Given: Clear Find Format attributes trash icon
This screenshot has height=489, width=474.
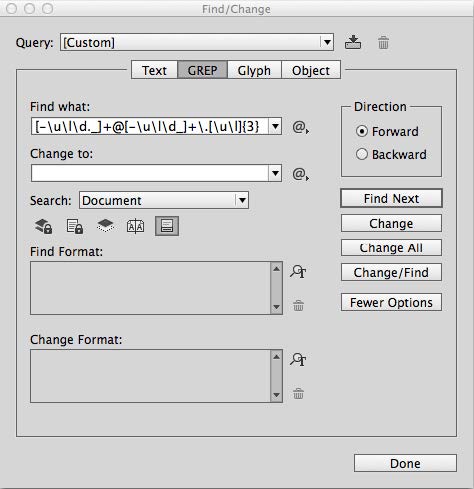Looking at the screenshot, I should (x=298, y=305).
